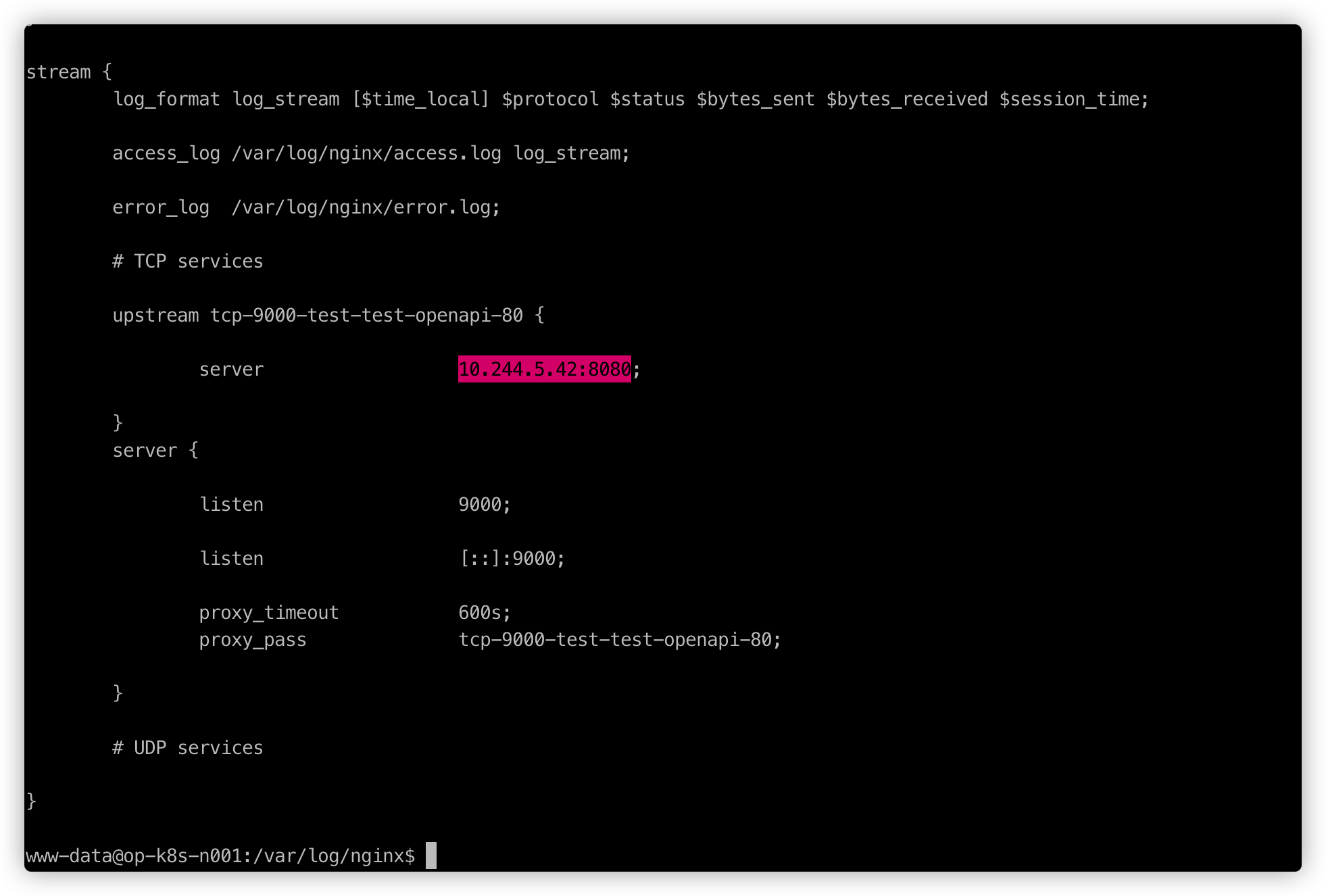Click the $bytes_received variable
The width and height of the screenshot is (1326, 896).
coord(907,99)
